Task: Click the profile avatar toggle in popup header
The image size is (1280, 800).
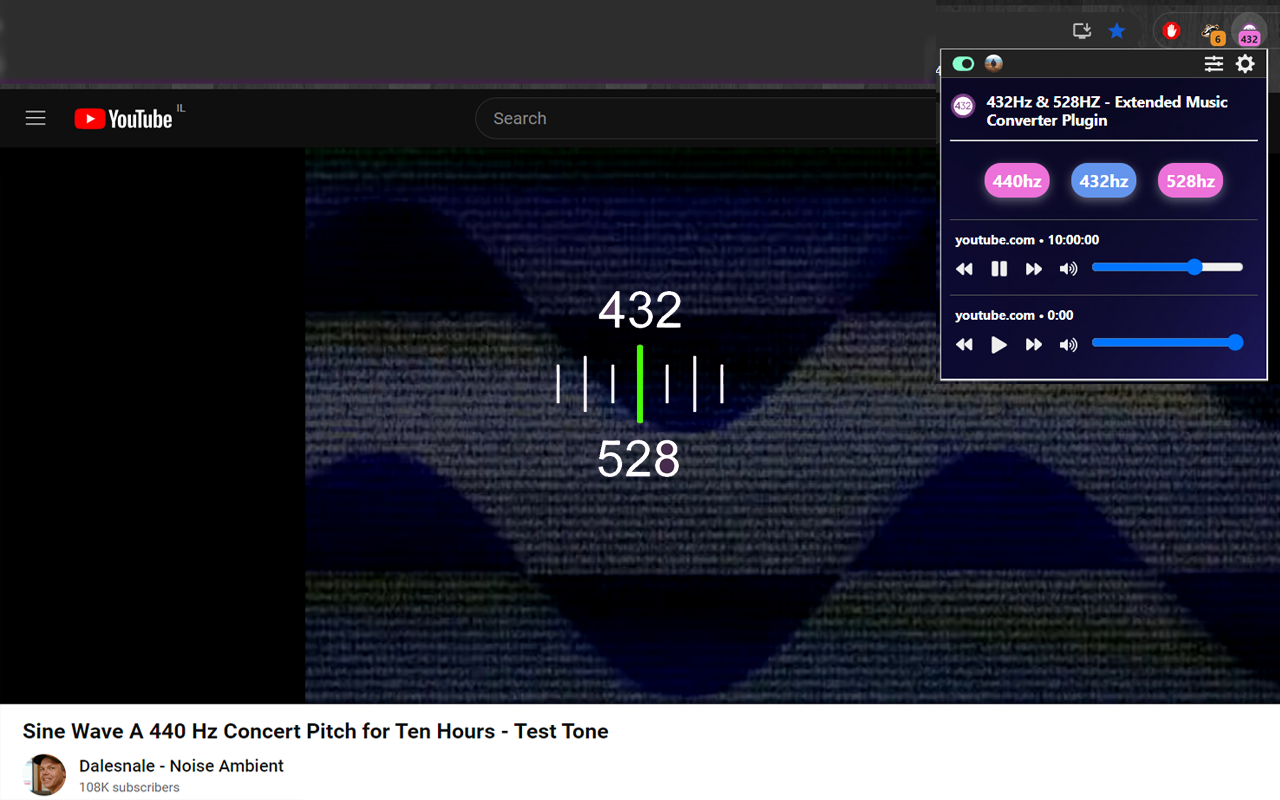Action: pos(993,63)
